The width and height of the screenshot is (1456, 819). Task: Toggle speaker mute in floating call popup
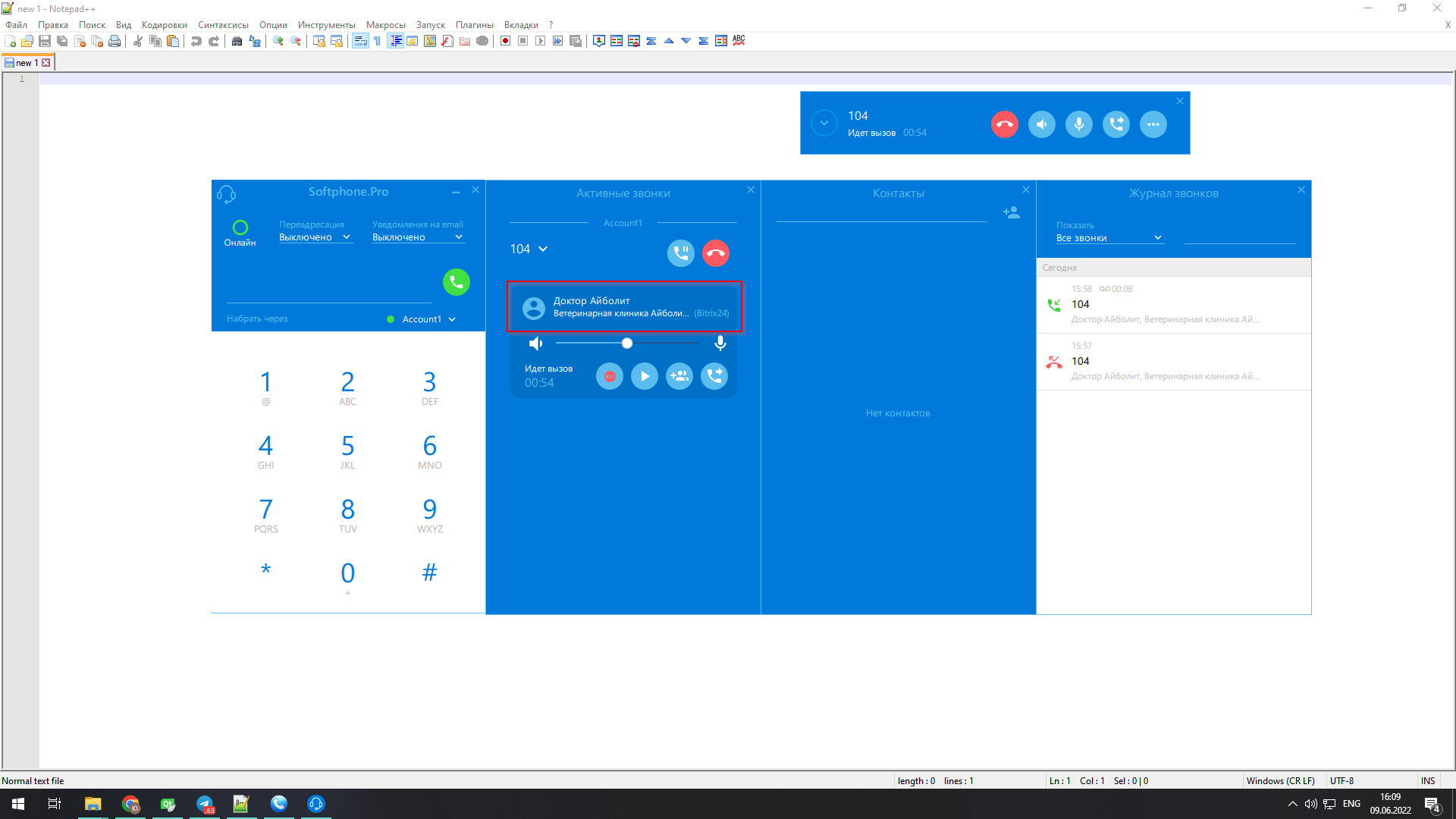[1041, 124]
